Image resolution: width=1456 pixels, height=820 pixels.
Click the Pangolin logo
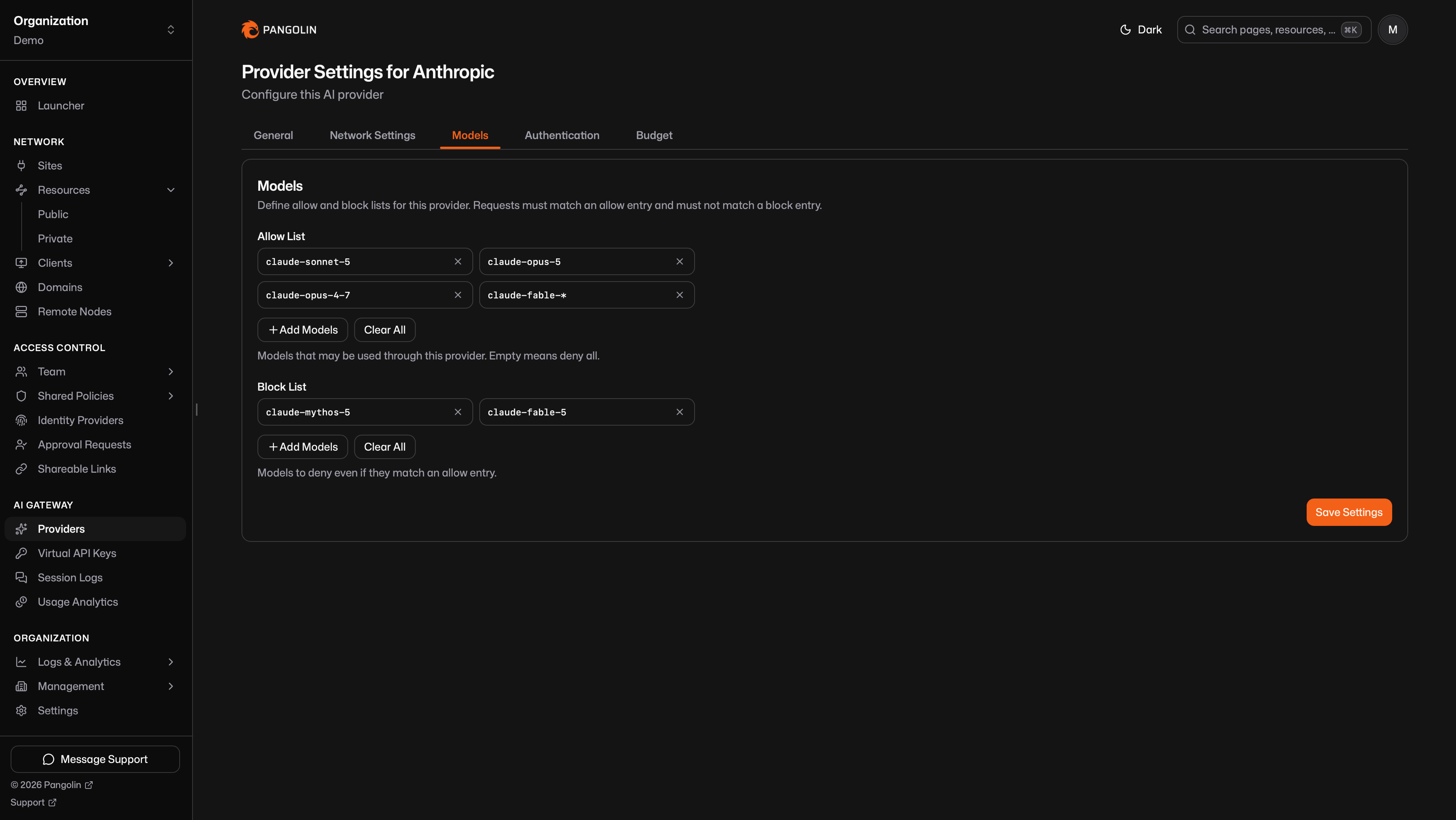[x=279, y=29]
